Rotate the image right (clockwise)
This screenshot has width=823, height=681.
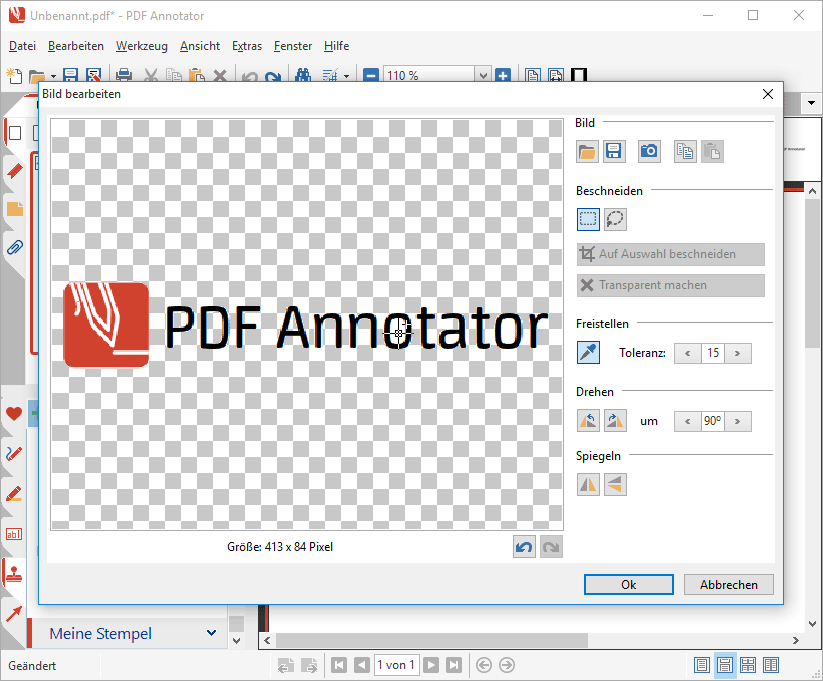[615, 421]
